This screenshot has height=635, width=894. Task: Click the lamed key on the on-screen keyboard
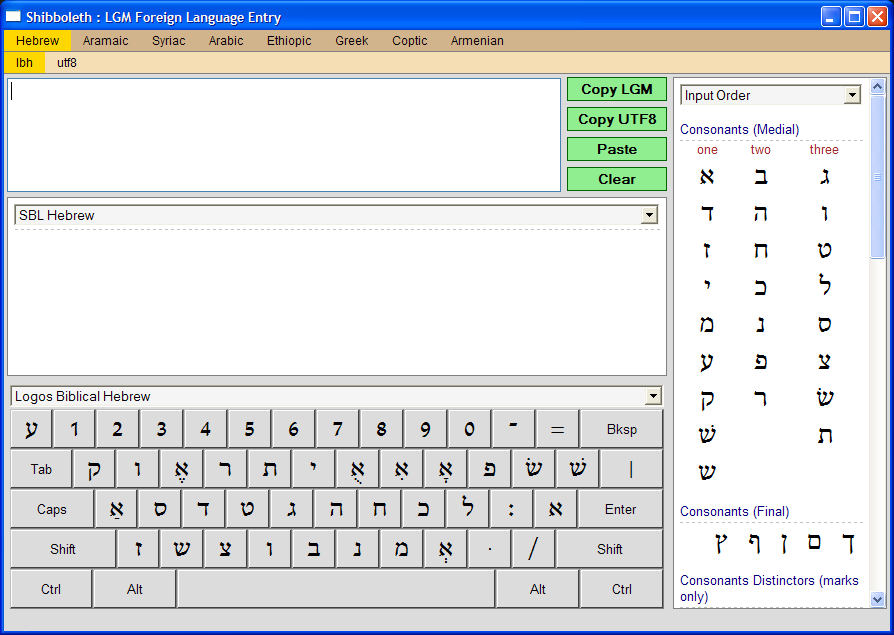point(468,509)
